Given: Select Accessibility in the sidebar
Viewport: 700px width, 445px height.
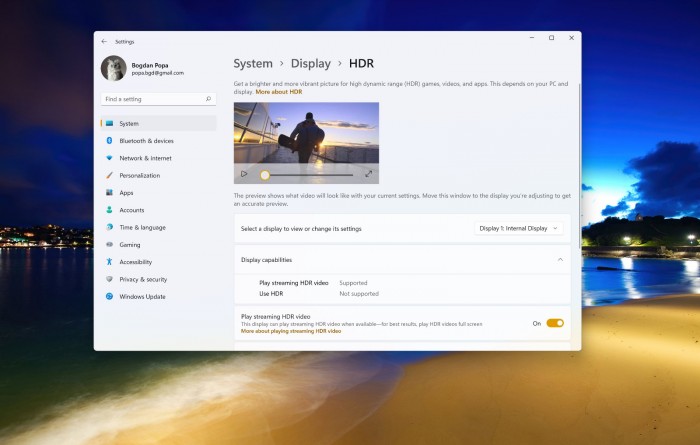Looking at the screenshot, I should pos(135,262).
